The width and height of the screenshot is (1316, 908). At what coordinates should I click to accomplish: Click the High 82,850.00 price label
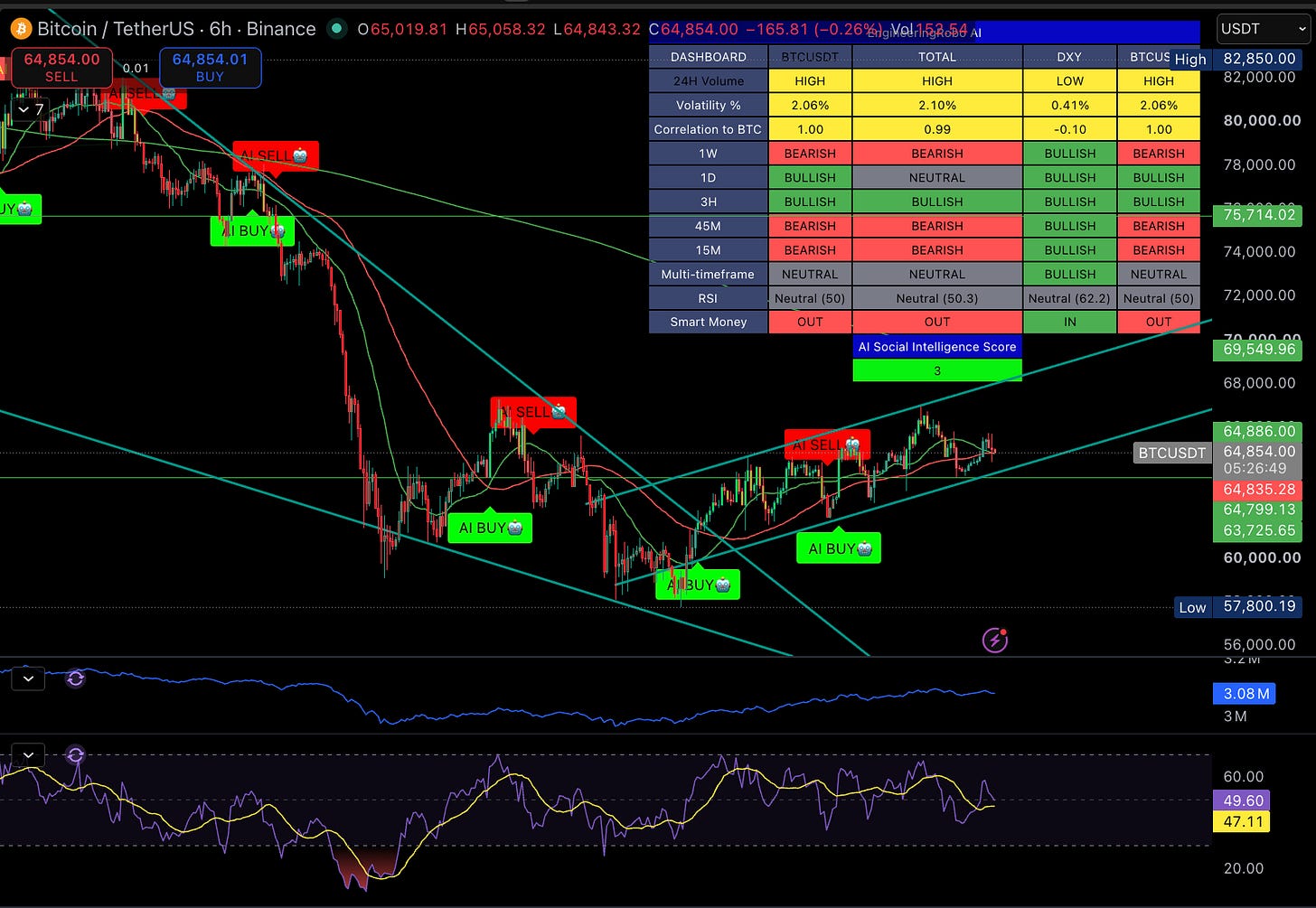point(1236,59)
